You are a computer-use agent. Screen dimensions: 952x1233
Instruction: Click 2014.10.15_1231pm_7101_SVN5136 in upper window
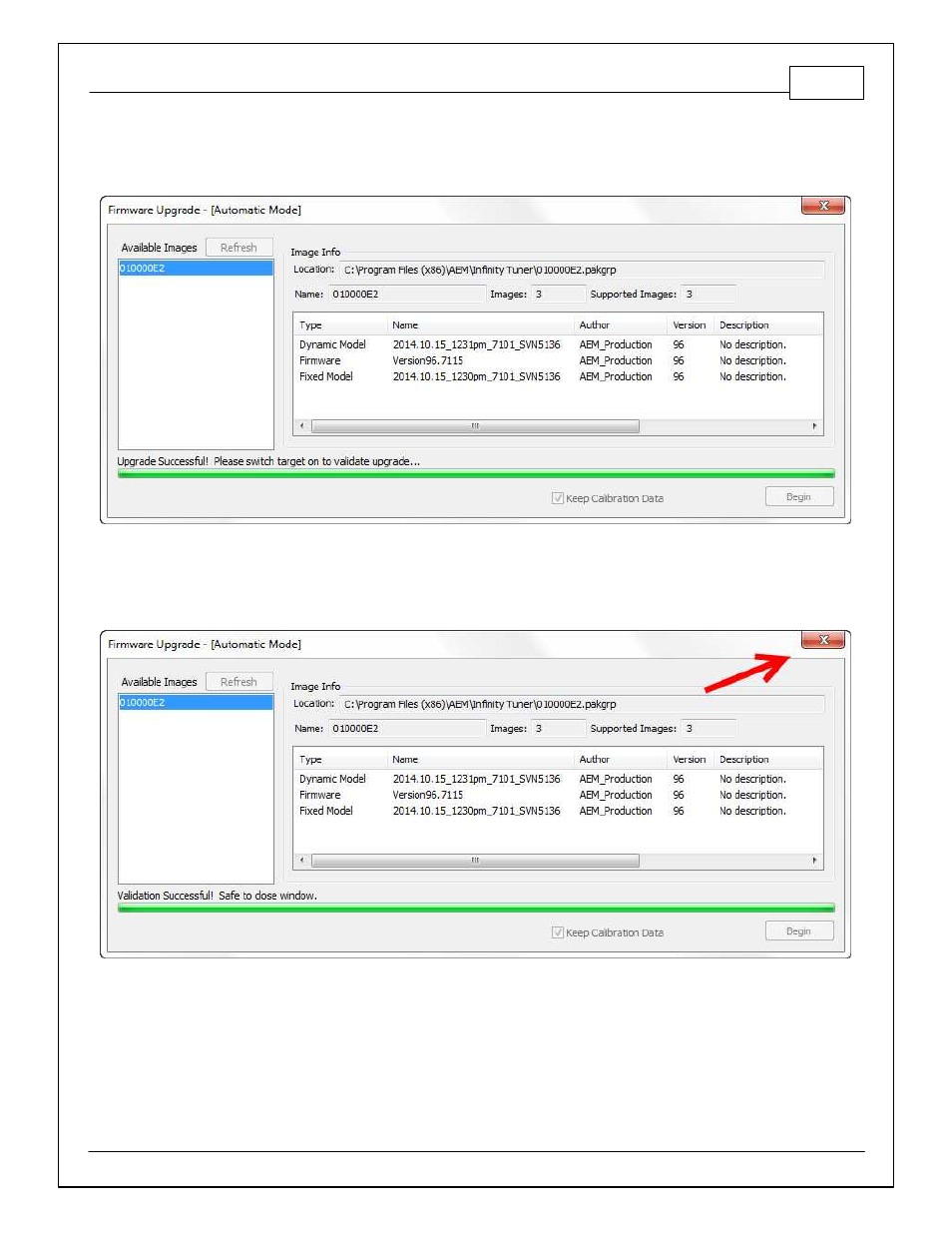click(477, 345)
